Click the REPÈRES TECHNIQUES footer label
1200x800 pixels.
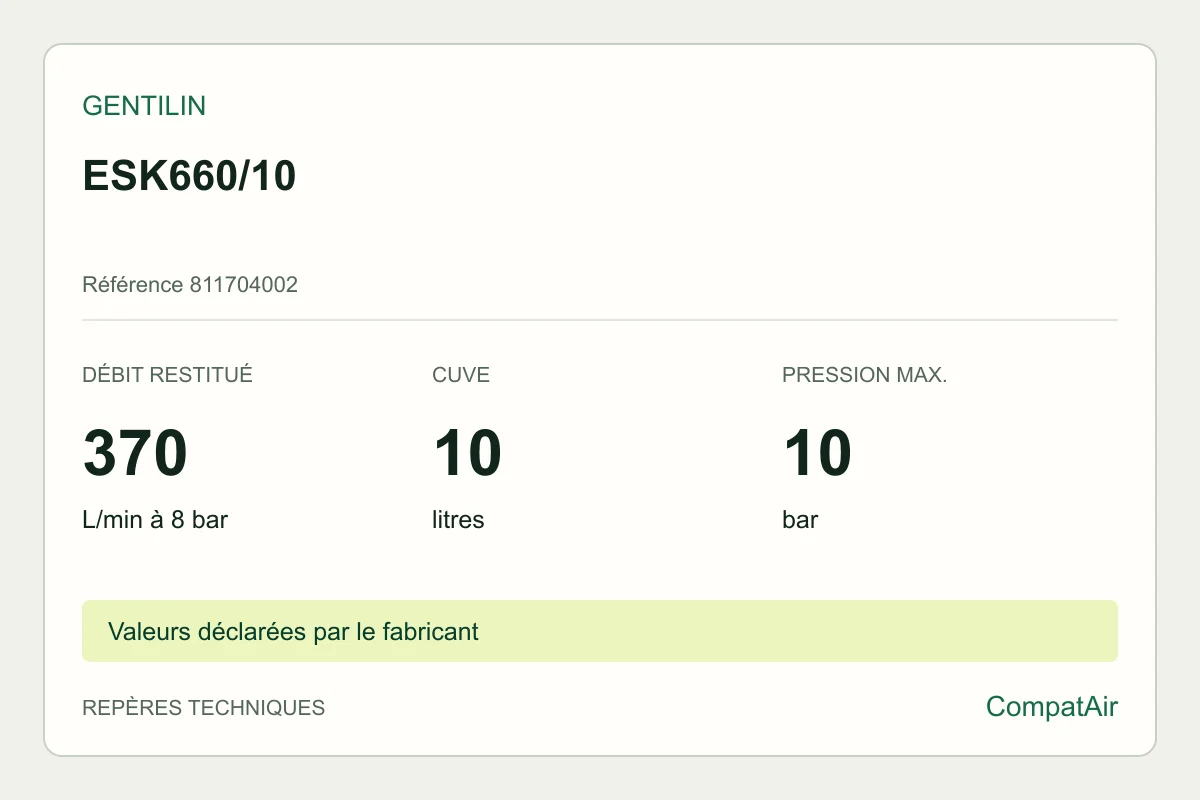coord(203,708)
